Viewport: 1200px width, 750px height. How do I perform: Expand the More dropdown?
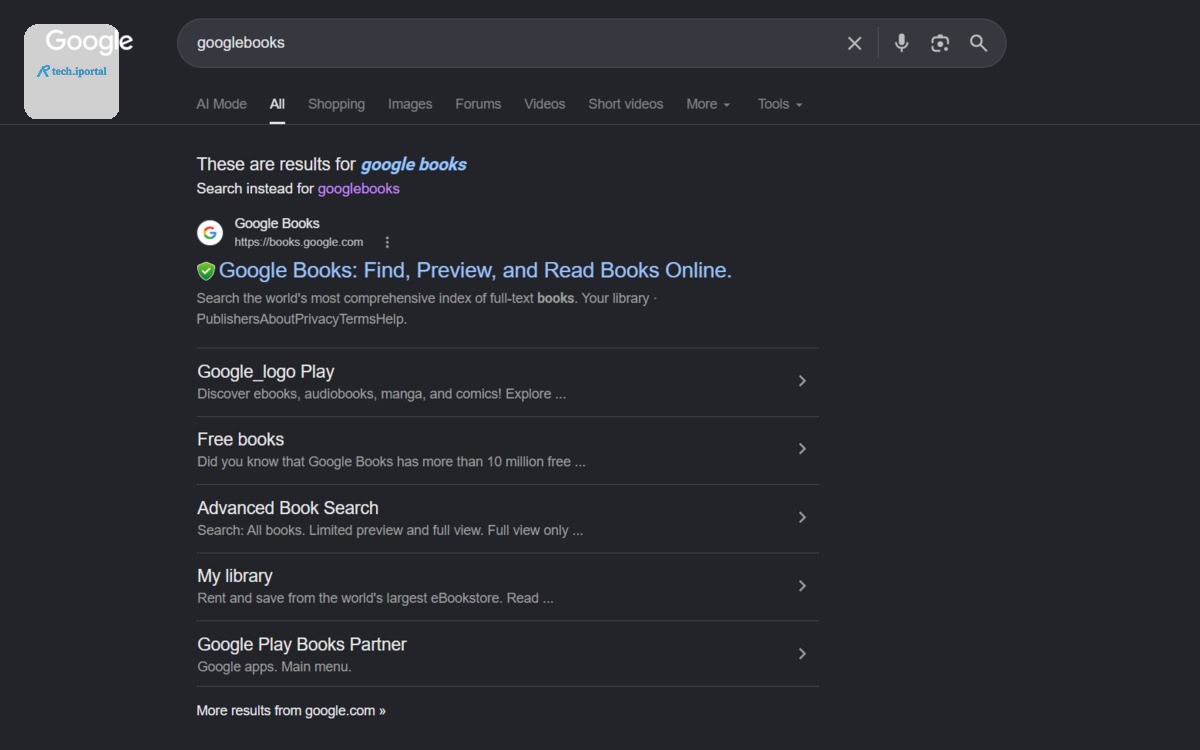pos(708,104)
